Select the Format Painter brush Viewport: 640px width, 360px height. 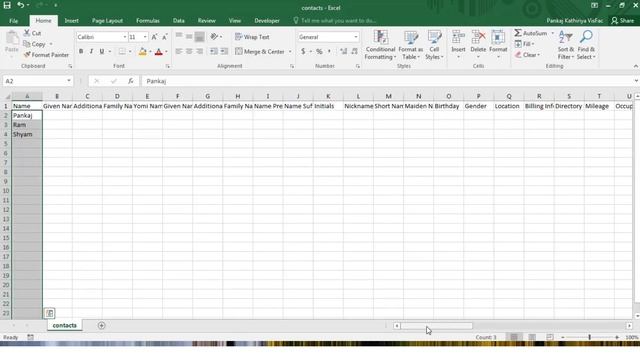click(x=27, y=55)
